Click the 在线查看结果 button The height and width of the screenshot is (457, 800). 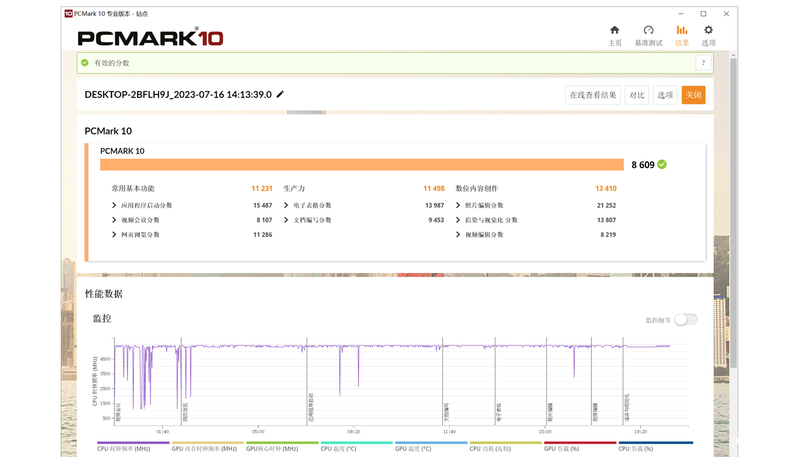click(593, 95)
